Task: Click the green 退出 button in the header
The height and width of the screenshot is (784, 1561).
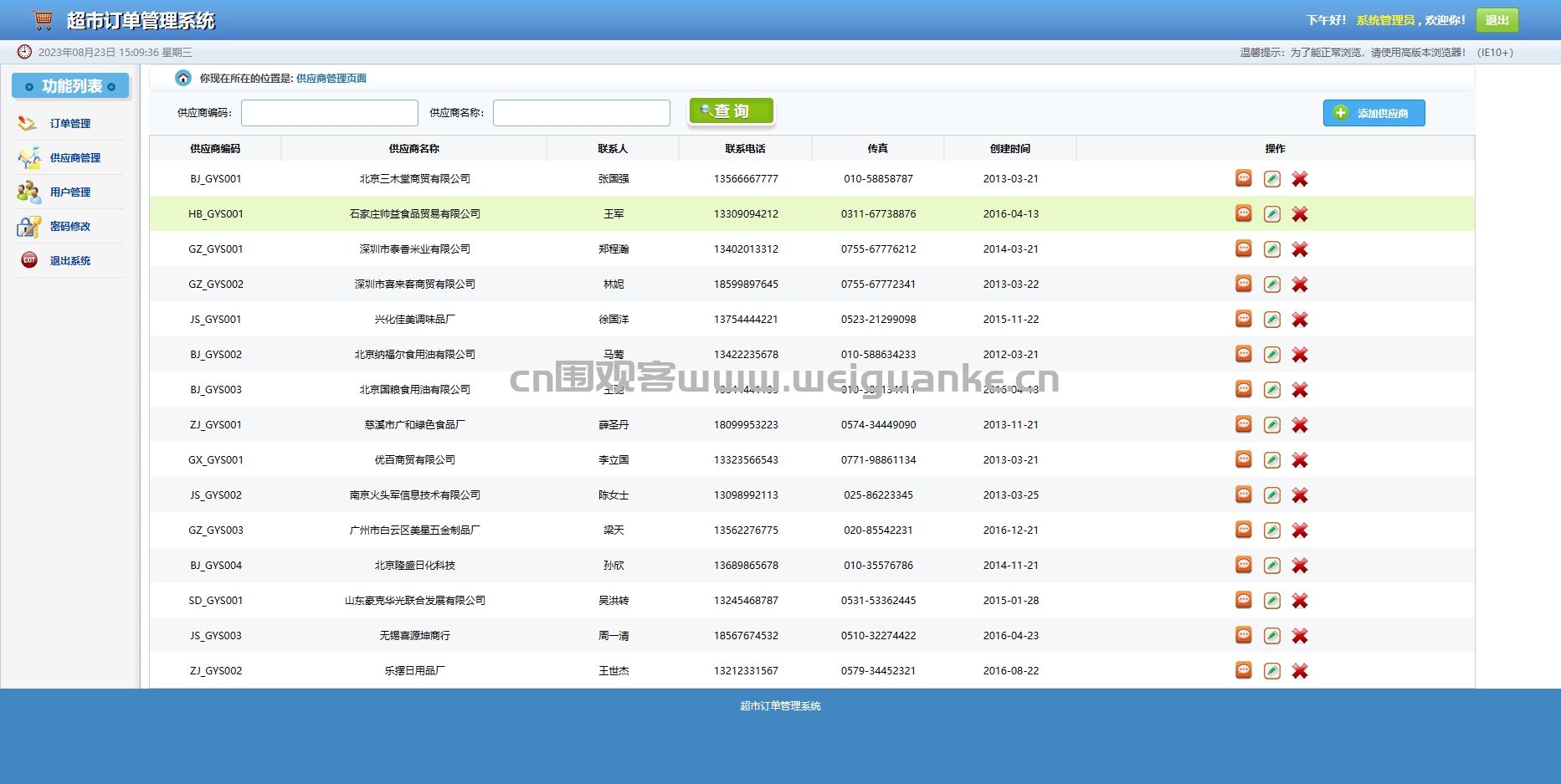Action: pos(1497,20)
